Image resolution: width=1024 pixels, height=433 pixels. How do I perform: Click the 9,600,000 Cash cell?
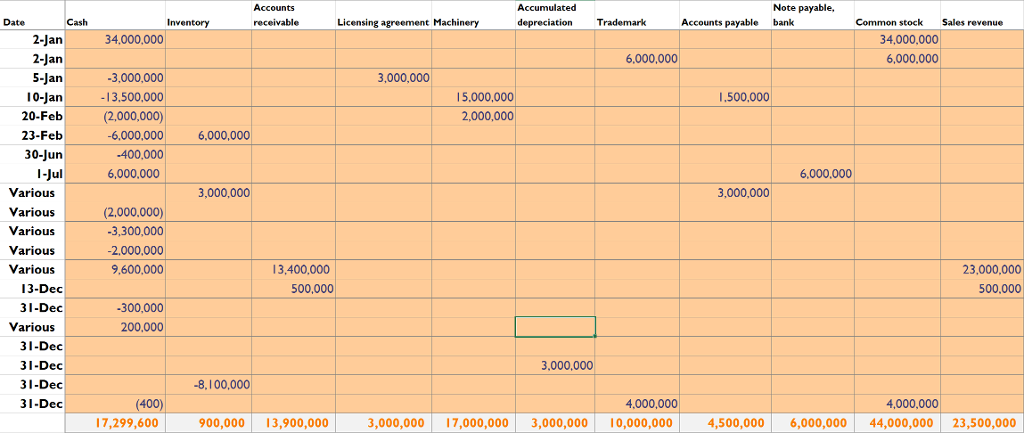[x=116, y=269]
